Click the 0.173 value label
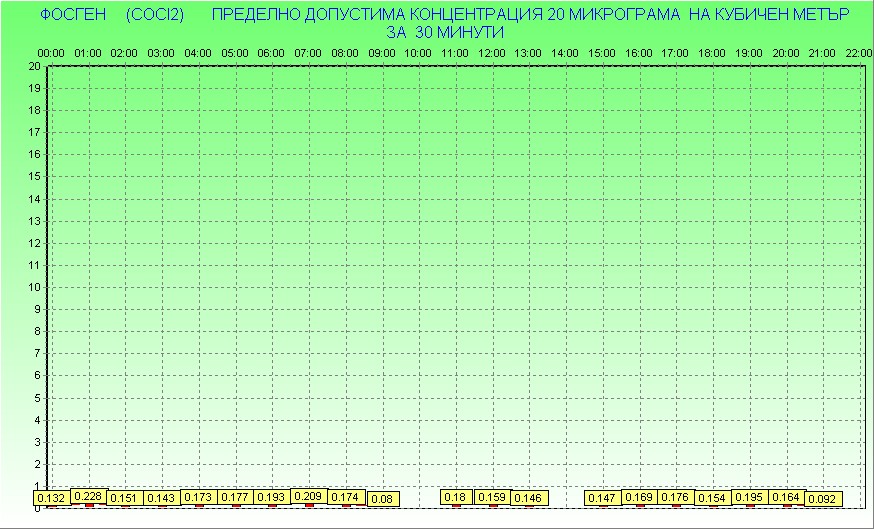 click(198, 497)
